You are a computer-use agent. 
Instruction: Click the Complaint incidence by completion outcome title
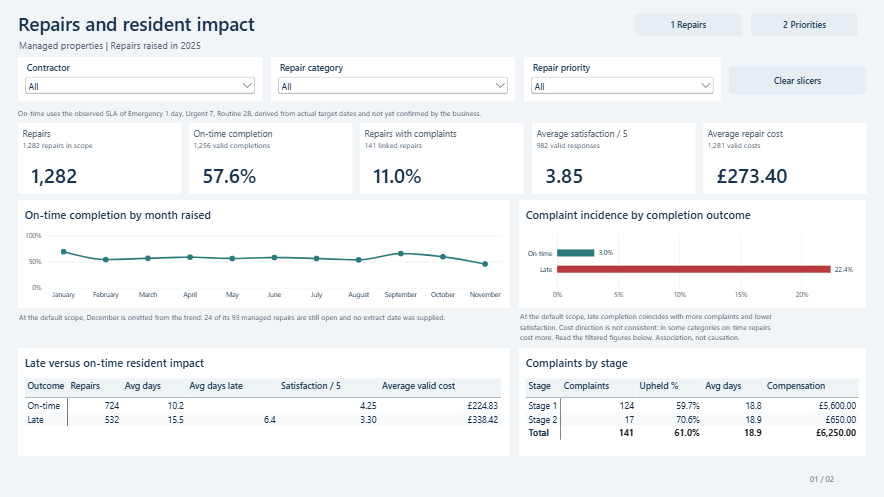pyautogui.click(x=638, y=215)
